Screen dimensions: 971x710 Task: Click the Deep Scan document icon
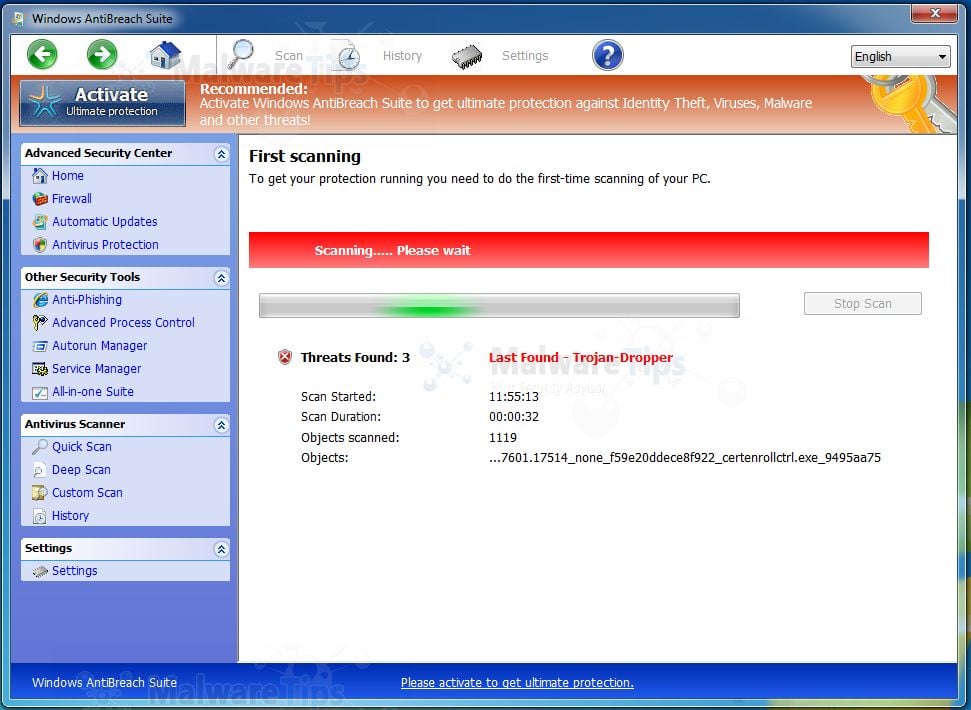(x=40, y=470)
